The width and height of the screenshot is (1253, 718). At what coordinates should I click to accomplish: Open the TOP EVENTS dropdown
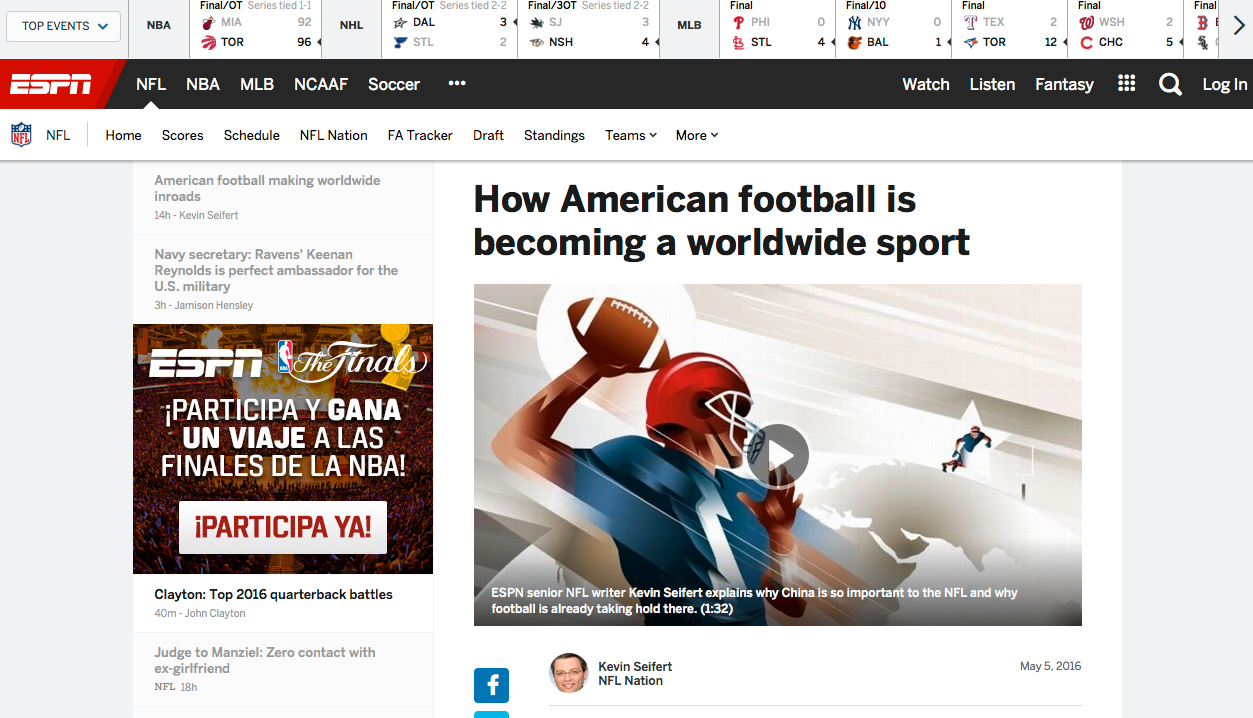point(64,26)
